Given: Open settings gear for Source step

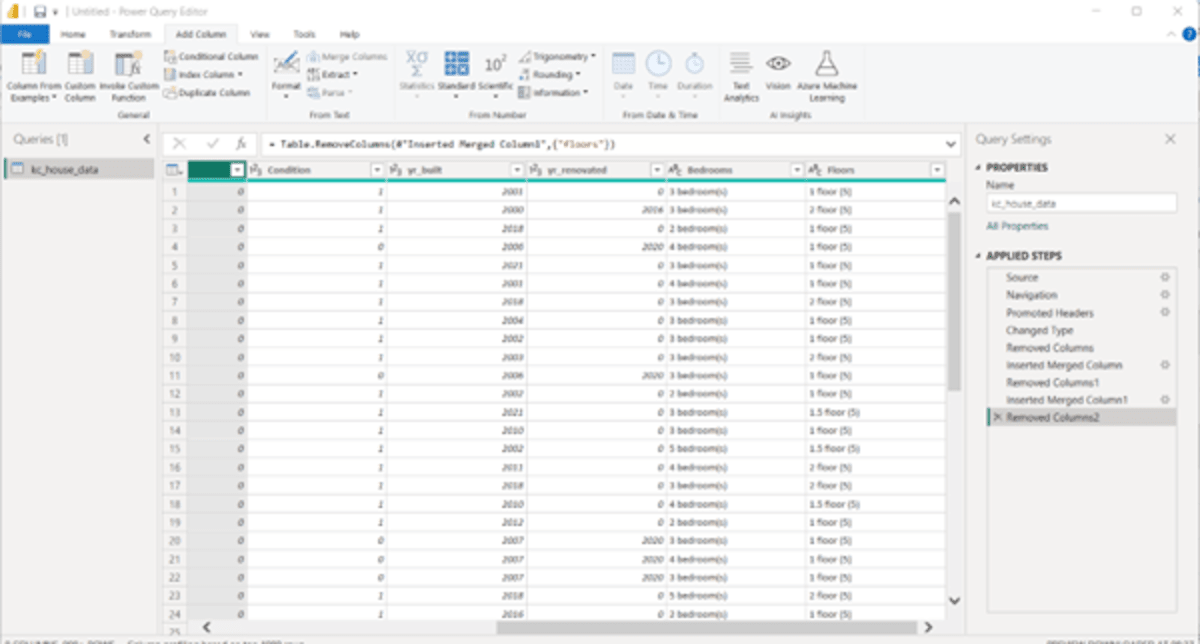Looking at the screenshot, I should pos(1164,277).
